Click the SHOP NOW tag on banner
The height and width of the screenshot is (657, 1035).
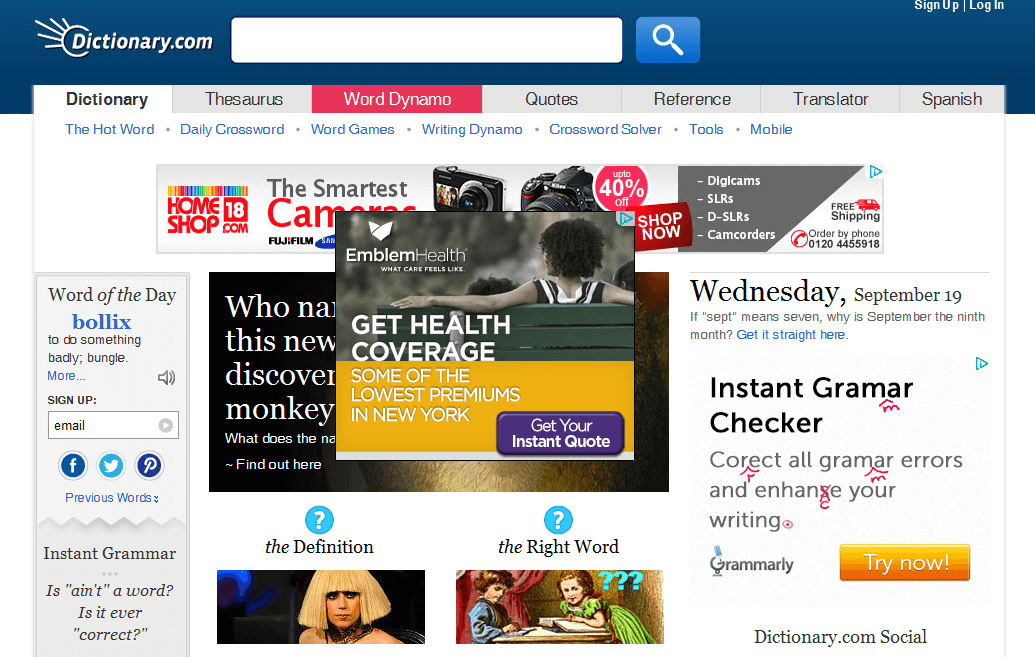[x=661, y=226]
